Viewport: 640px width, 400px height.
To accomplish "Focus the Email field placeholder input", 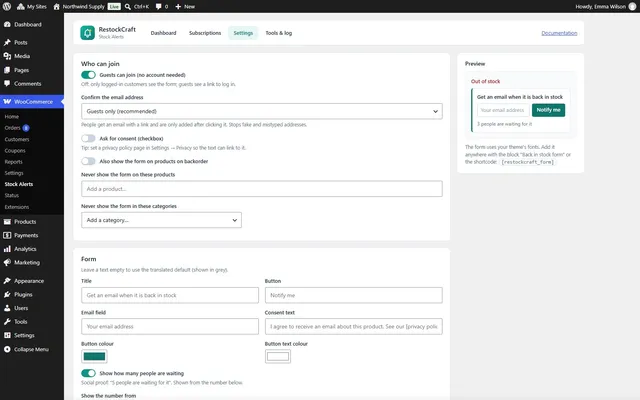I will point(170,327).
